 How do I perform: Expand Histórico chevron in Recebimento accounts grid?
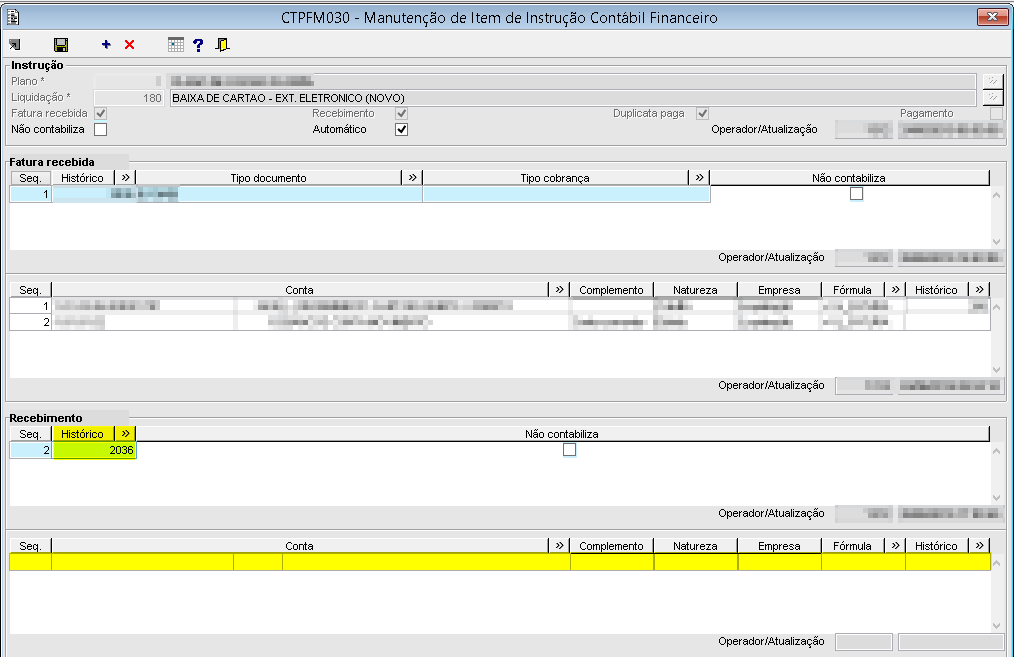(979, 546)
